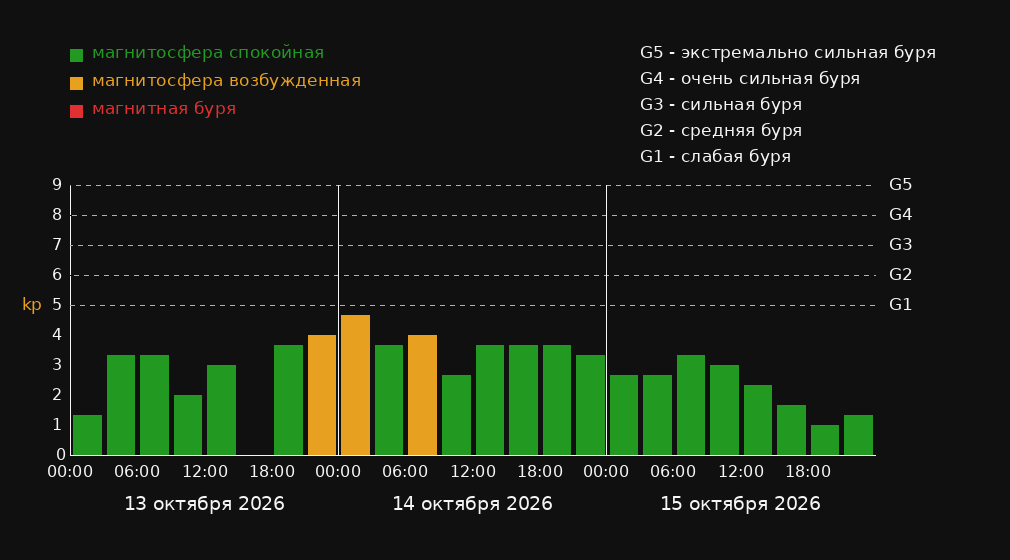Viewport: 1010px width, 560px height.
Task: Click the date label '15 октября 2026'
Action: click(740, 504)
